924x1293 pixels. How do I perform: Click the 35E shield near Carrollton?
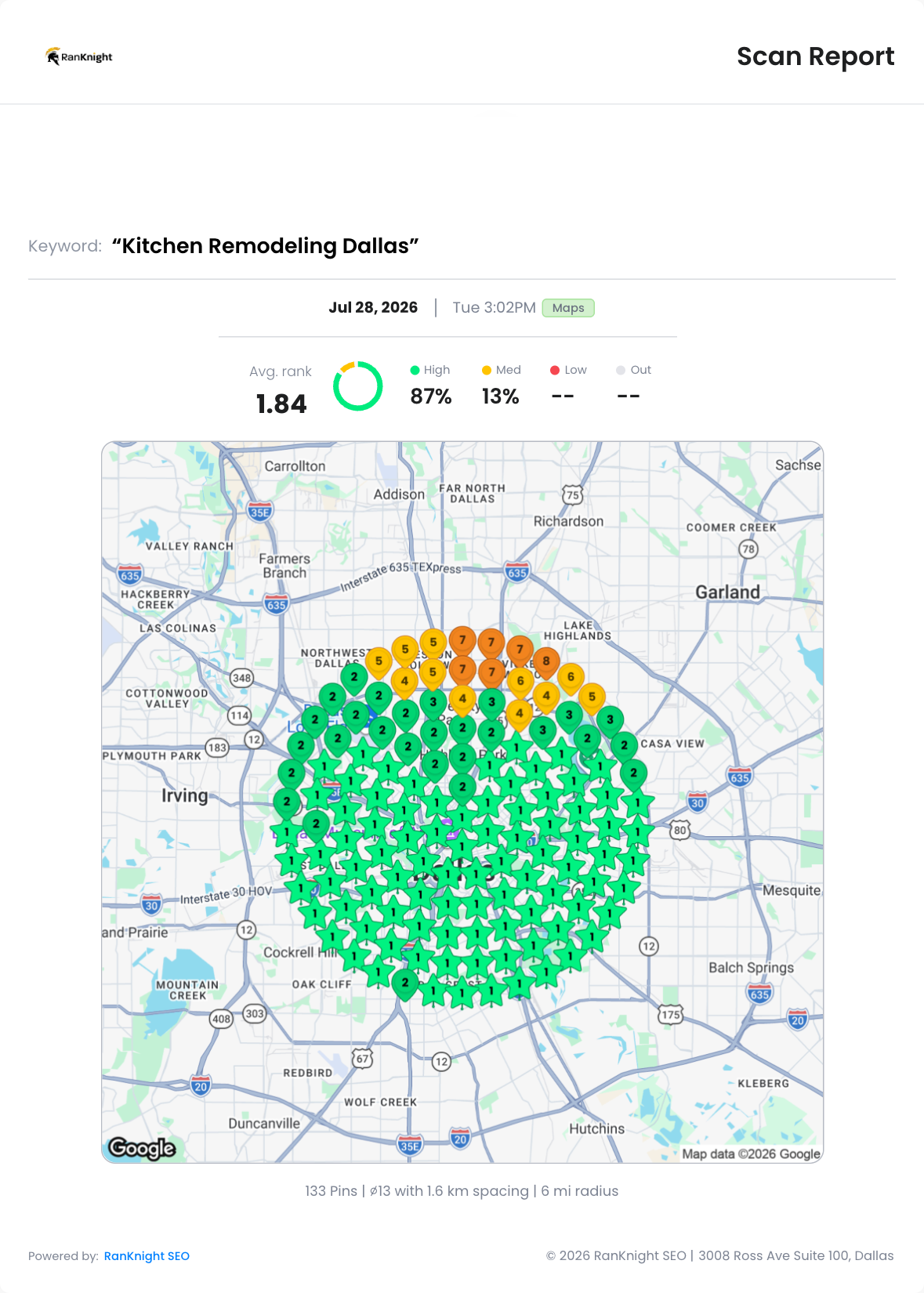click(260, 512)
